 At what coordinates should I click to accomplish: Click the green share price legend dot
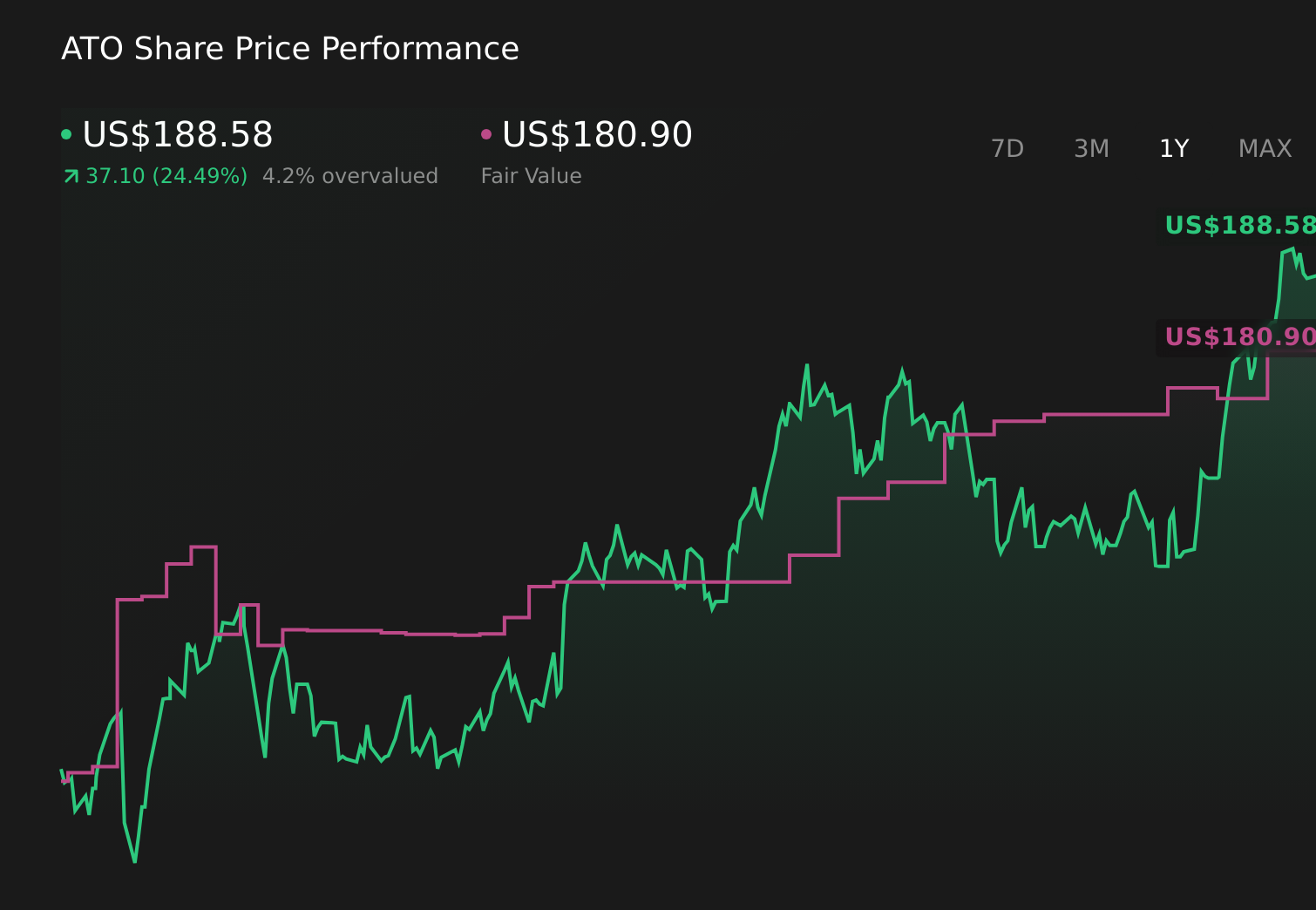66,133
